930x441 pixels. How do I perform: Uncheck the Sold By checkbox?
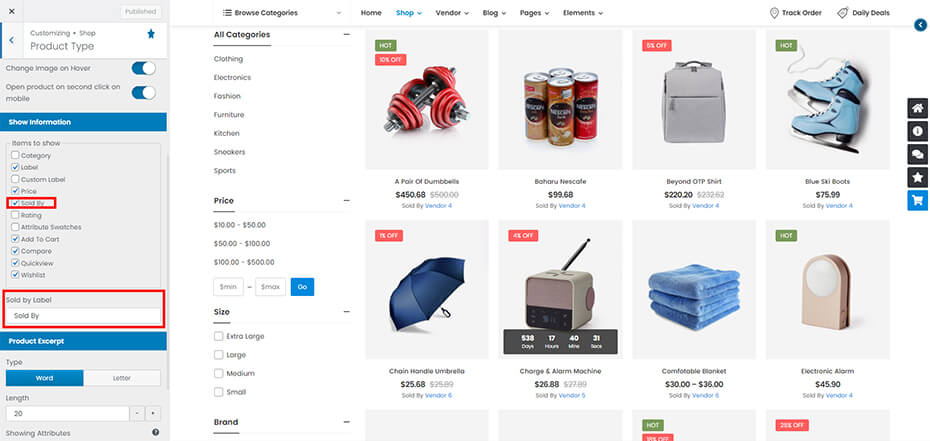(15, 203)
